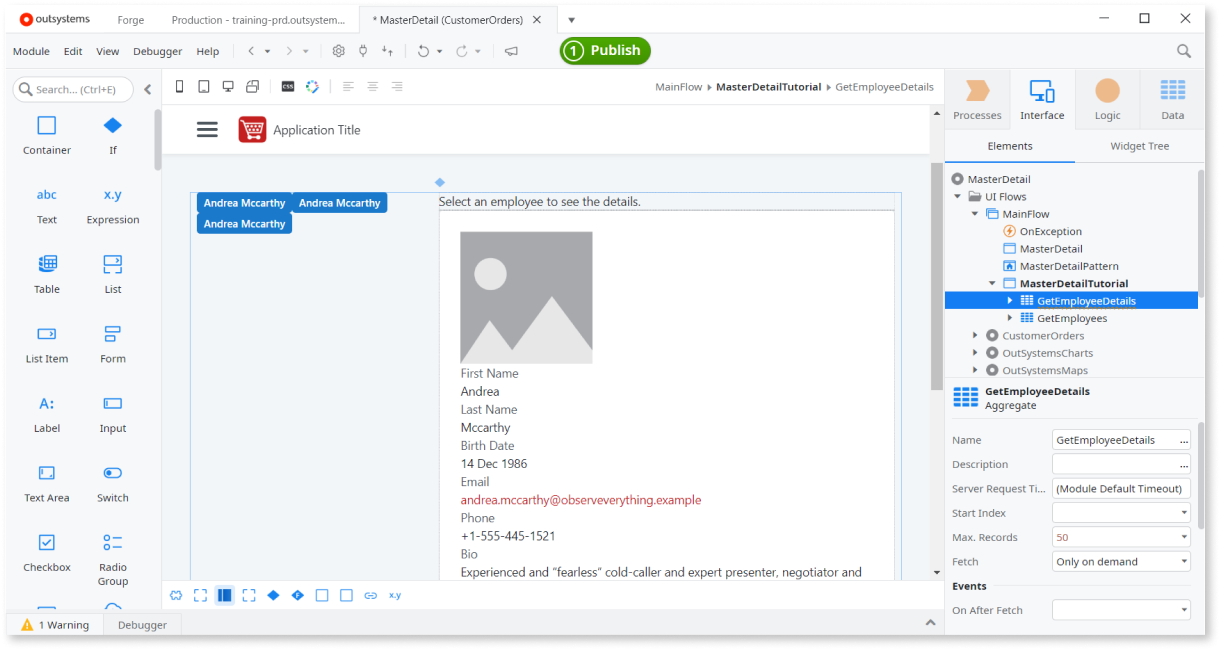Click MasterDetailTutorial in the breadcrumb
The image size is (1220, 650).
tap(768, 87)
